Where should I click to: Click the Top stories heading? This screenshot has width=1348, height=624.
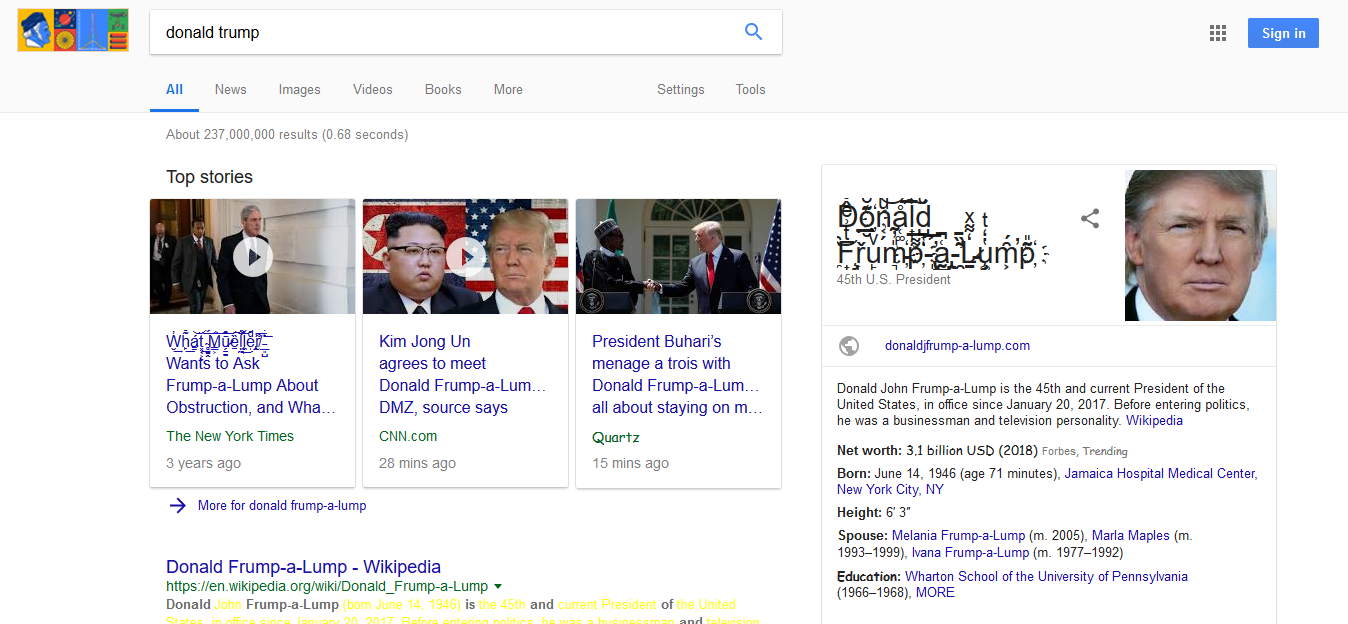209,177
